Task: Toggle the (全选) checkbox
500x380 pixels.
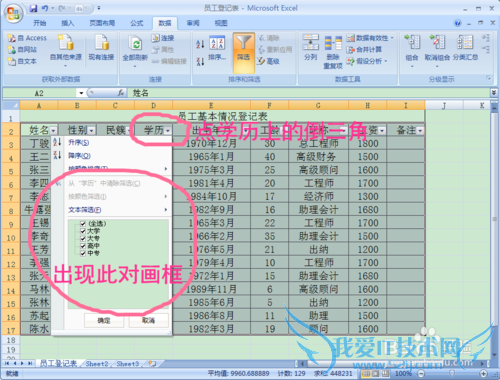Action: point(83,224)
